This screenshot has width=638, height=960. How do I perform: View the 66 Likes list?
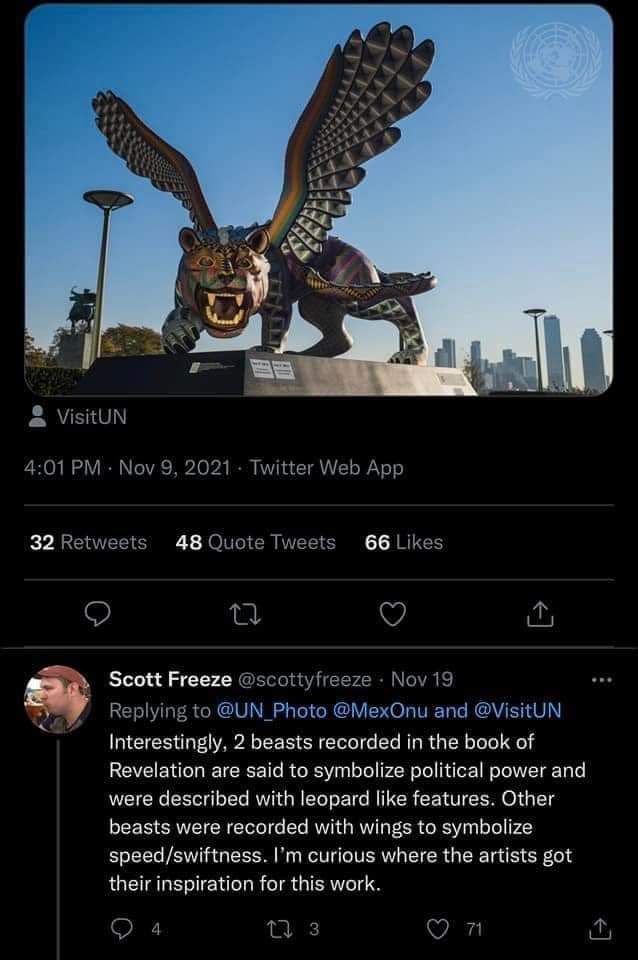(404, 542)
